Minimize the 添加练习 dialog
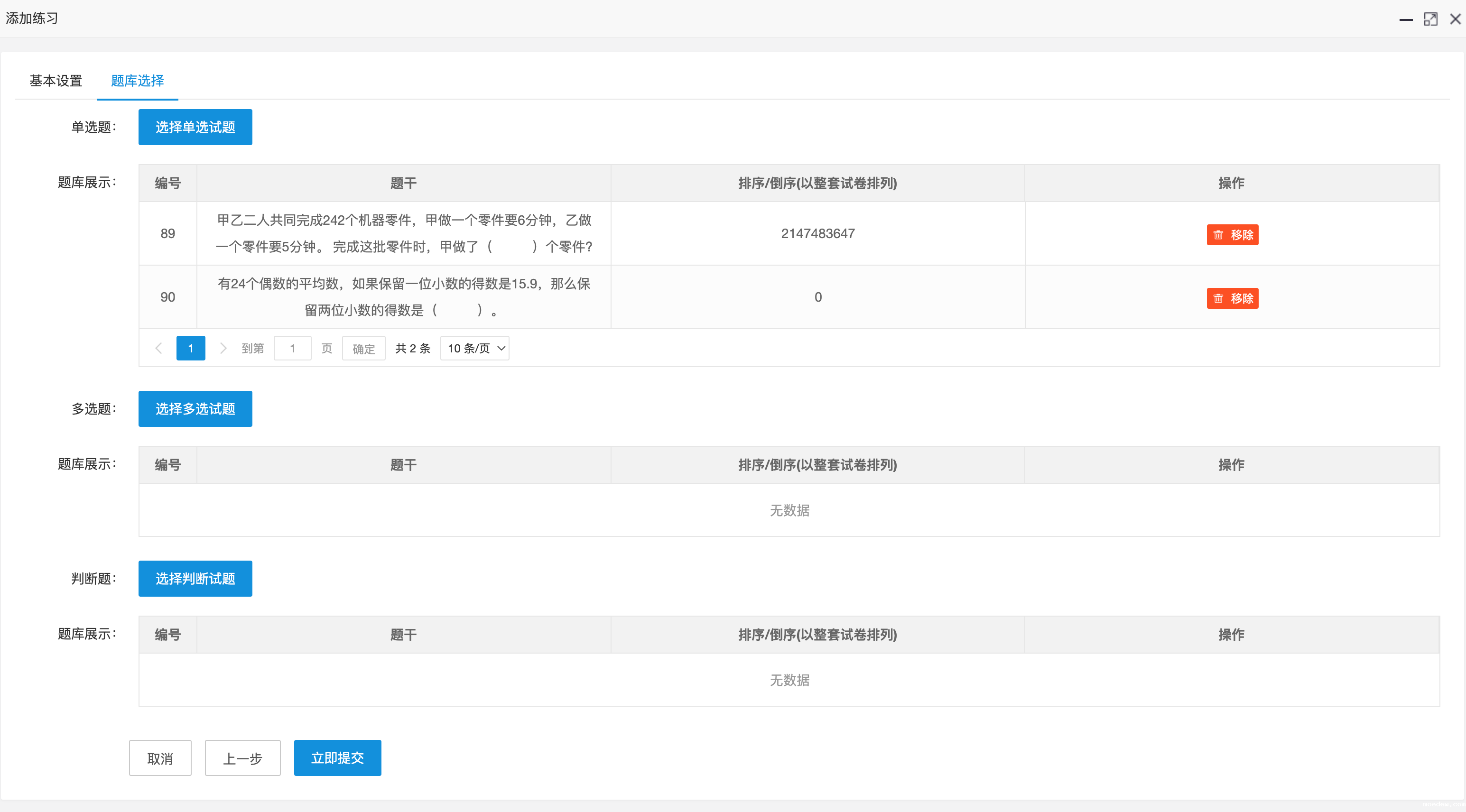 [x=1406, y=19]
